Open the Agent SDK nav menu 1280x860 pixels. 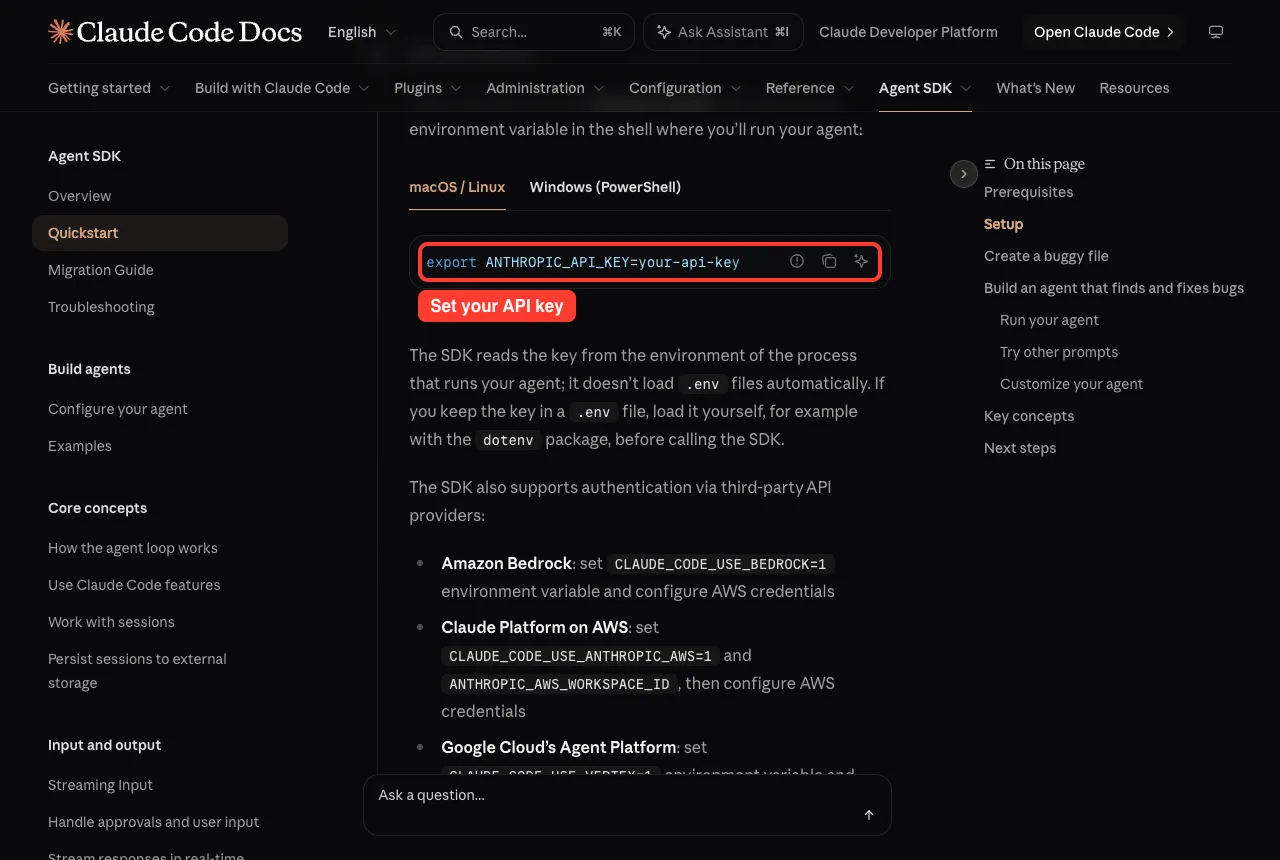click(925, 88)
